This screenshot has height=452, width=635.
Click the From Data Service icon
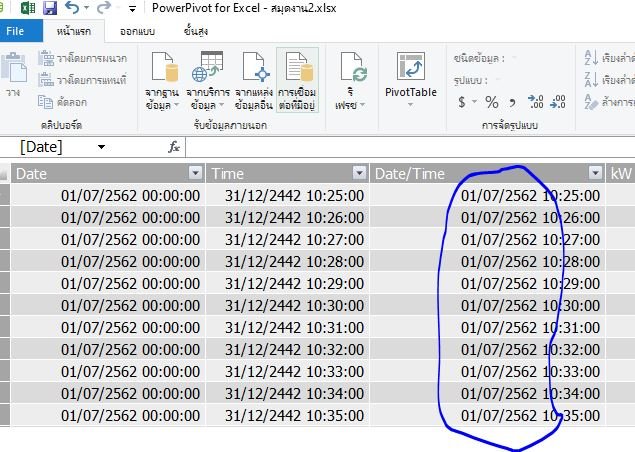click(x=205, y=81)
